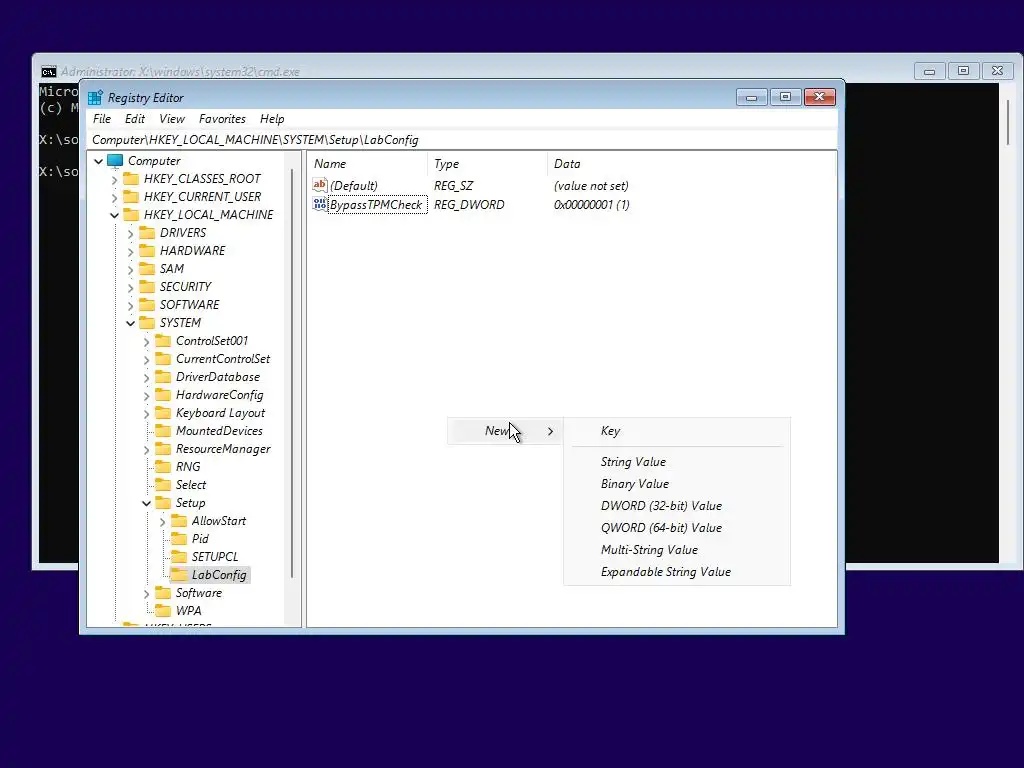This screenshot has width=1024, height=768.
Task: Choose Binary Value from the submenu
Action: click(677, 484)
